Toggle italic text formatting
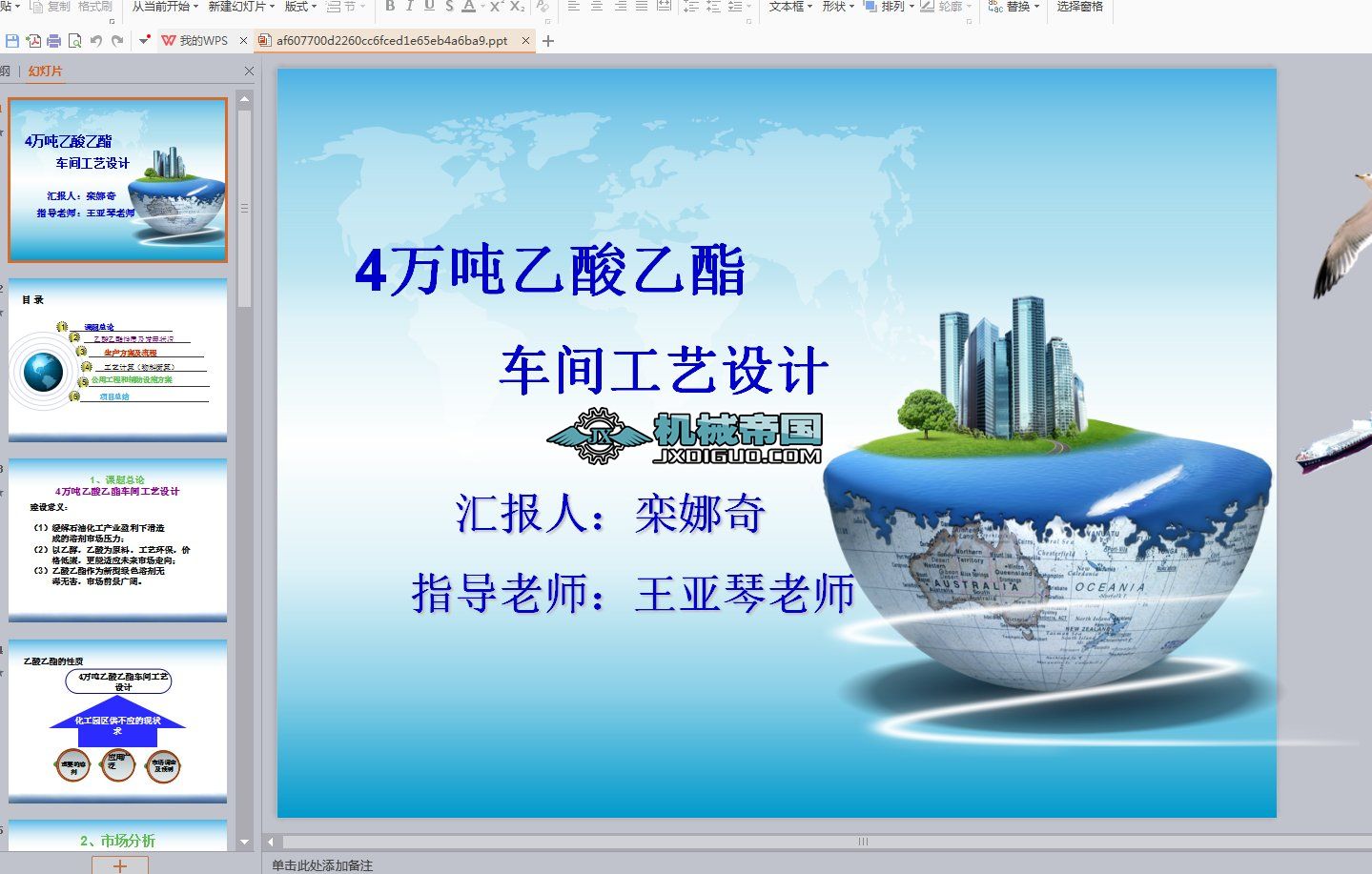This screenshot has width=1372, height=874. coord(410,6)
